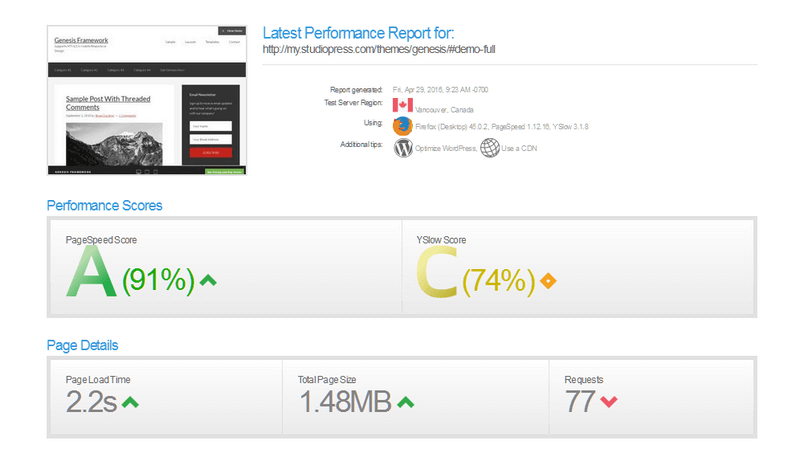Click the CDN globe icon
The width and height of the screenshot is (800, 453).
[490, 148]
